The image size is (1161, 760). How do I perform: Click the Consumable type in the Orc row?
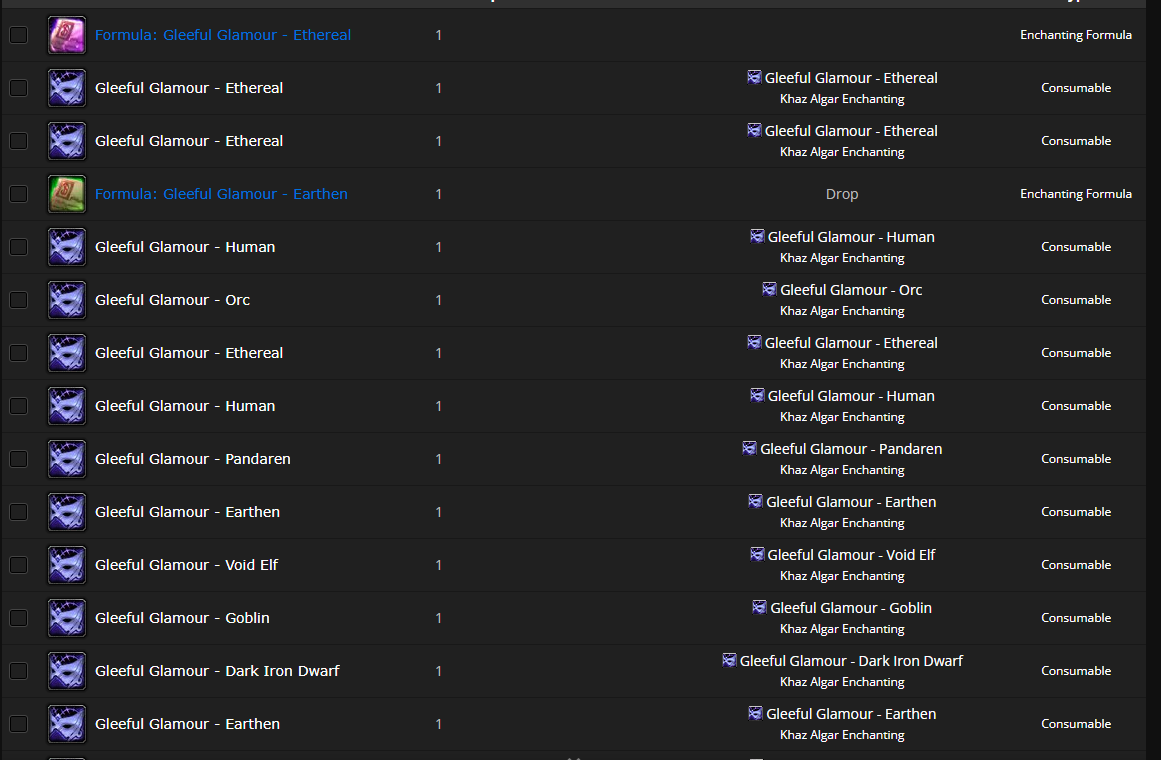pos(1076,300)
